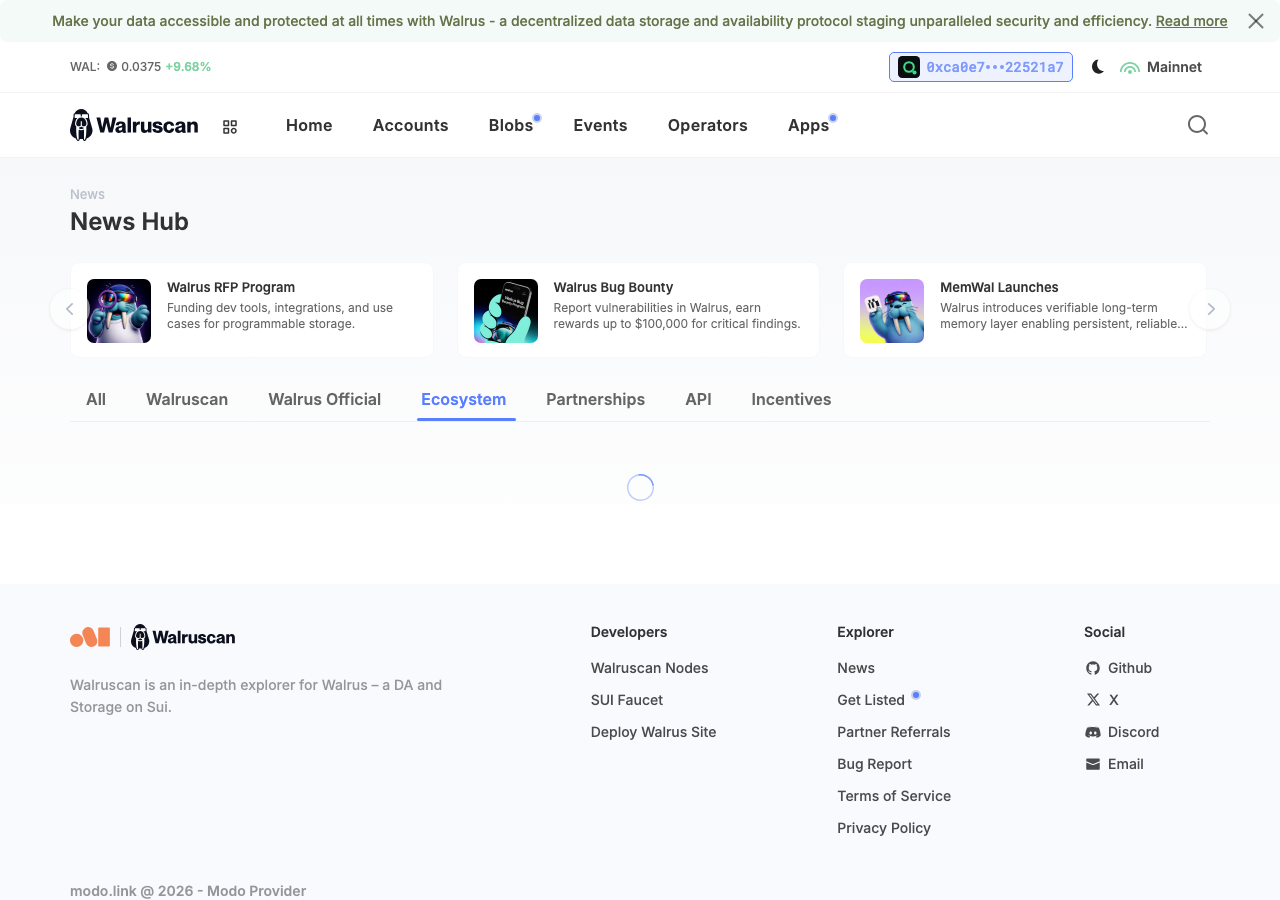Viewport: 1280px width, 900px height.
Task: Open Deploy Walrus Site link
Action: click(x=654, y=732)
